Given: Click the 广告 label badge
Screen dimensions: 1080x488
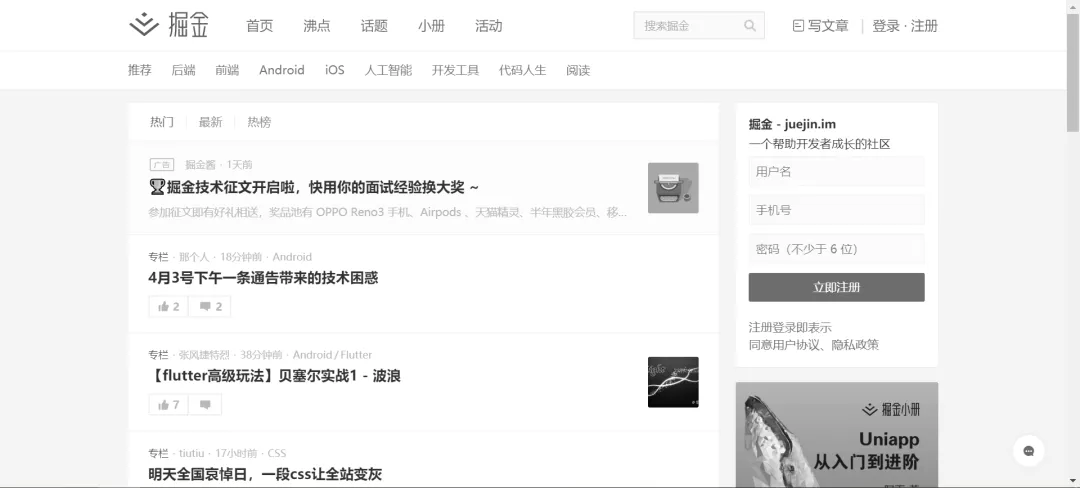Looking at the screenshot, I should pyautogui.click(x=162, y=165).
